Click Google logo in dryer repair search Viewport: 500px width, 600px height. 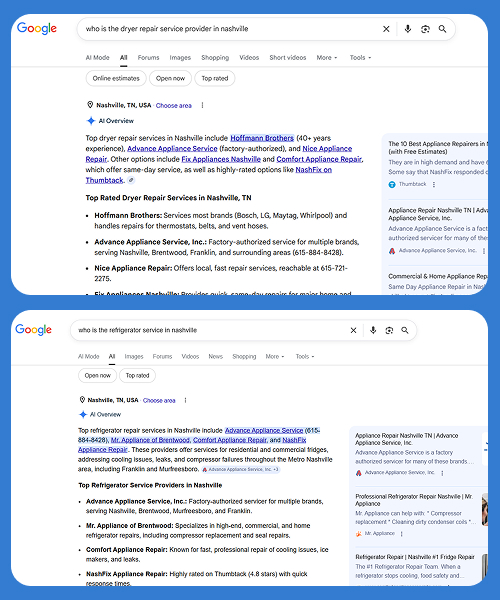point(37,28)
